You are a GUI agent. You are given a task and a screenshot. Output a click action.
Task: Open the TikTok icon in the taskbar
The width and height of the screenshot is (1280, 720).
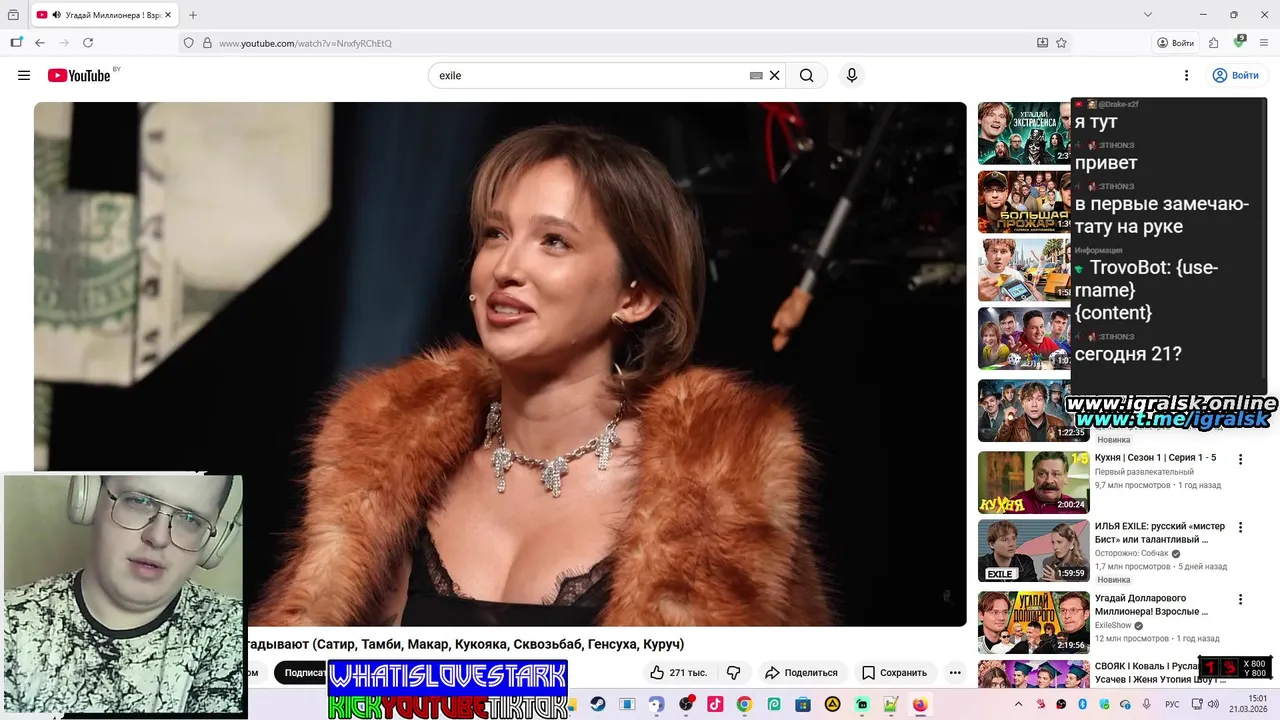pos(715,704)
